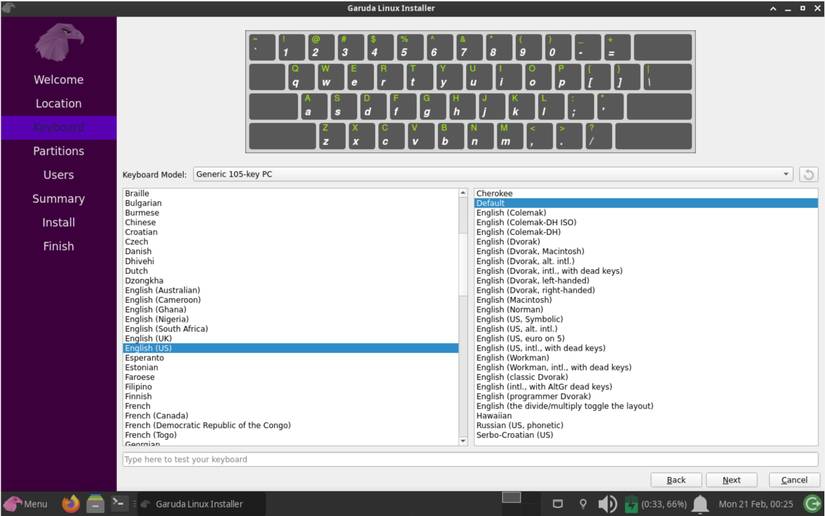Viewport: 825px width, 516px height.
Task: Select the Summary step in sidebar
Action: point(58,198)
